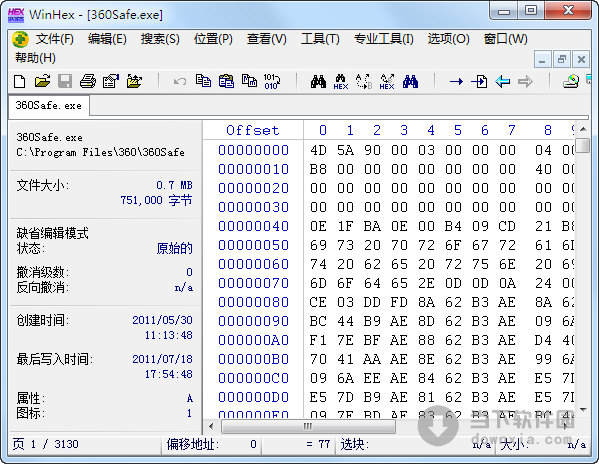Open the 搜索(S) menu
This screenshot has width=599, height=464.
pyautogui.click(x=160, y=39)
